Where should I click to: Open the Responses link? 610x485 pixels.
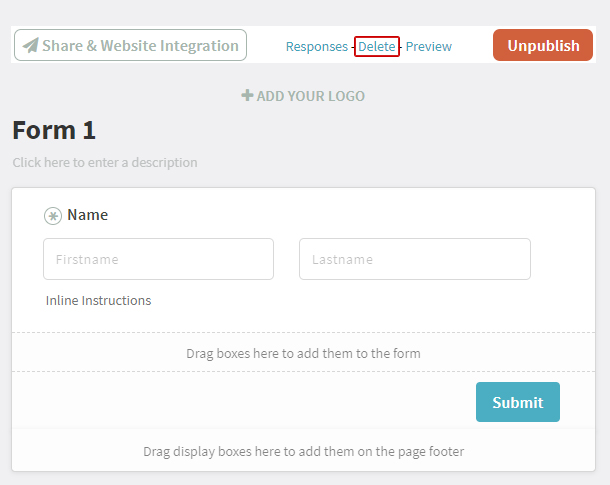(x=317, y=47)
